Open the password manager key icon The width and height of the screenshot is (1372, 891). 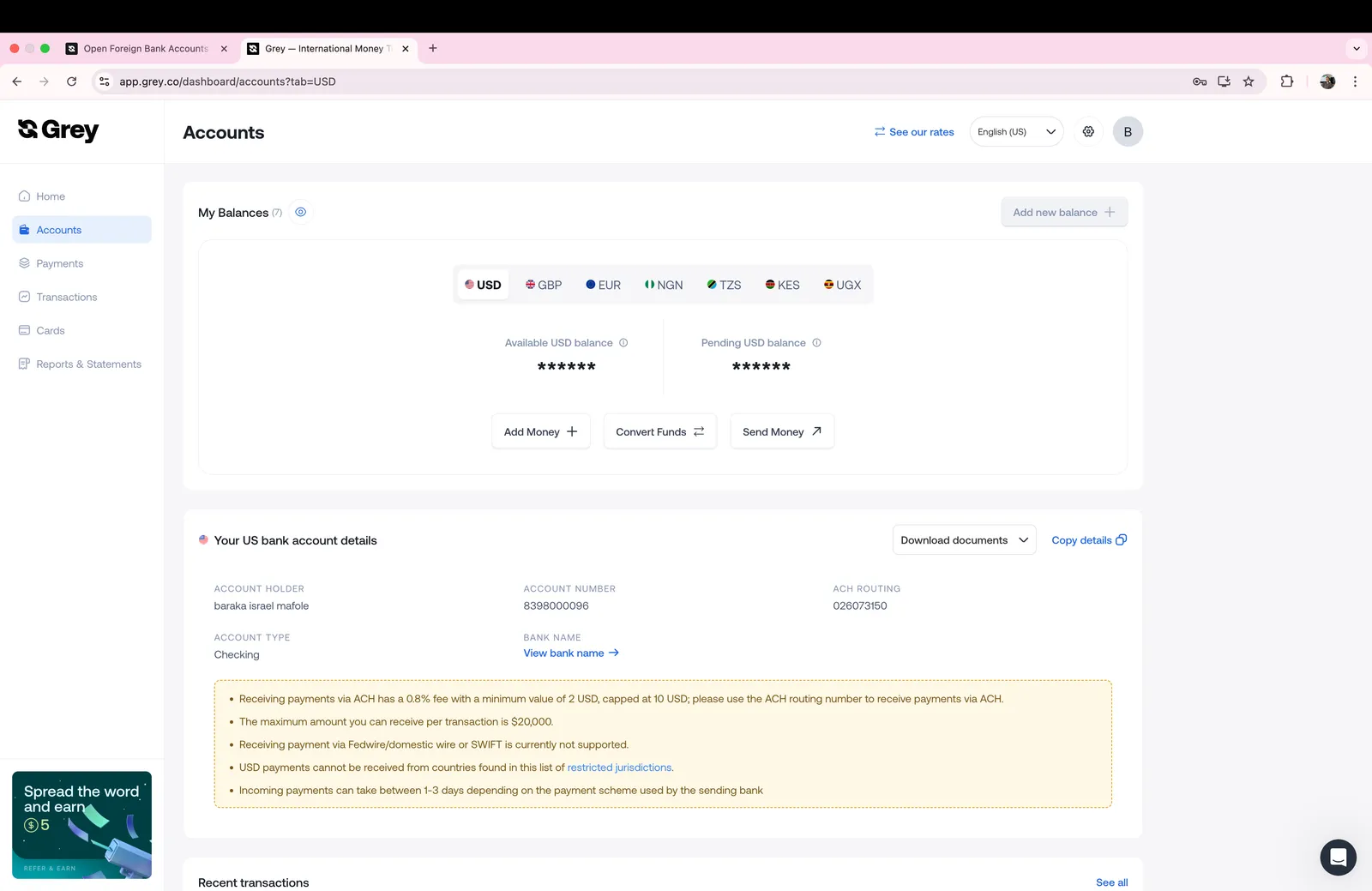pyautogui.click(x=1200, y=81)
